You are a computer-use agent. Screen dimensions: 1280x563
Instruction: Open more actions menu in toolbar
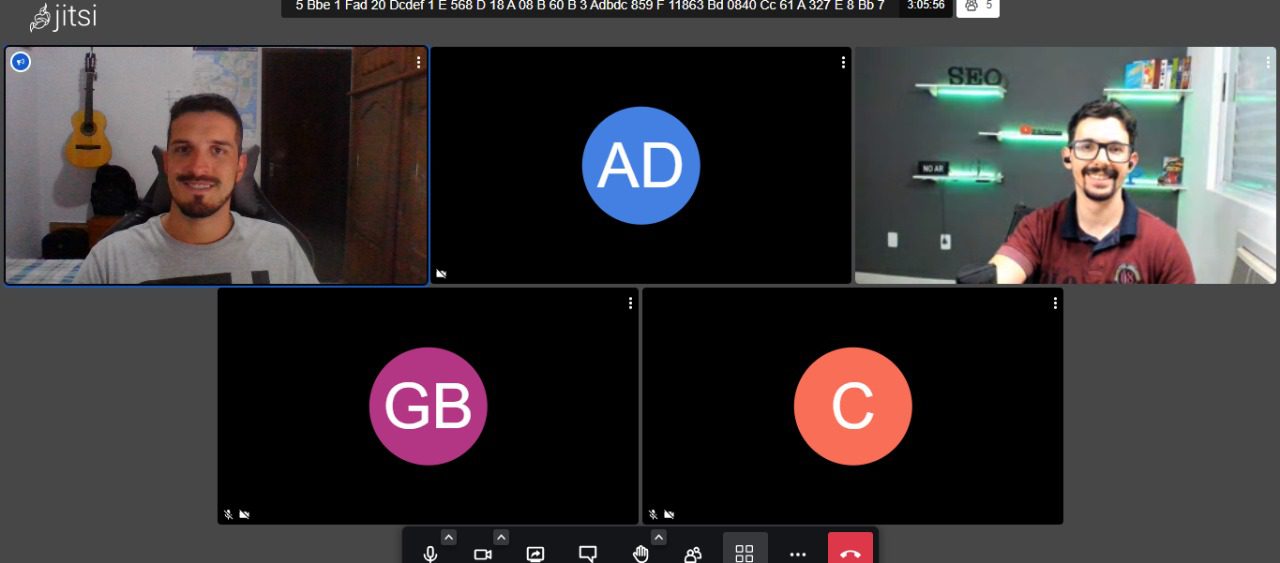click(797, 553)
